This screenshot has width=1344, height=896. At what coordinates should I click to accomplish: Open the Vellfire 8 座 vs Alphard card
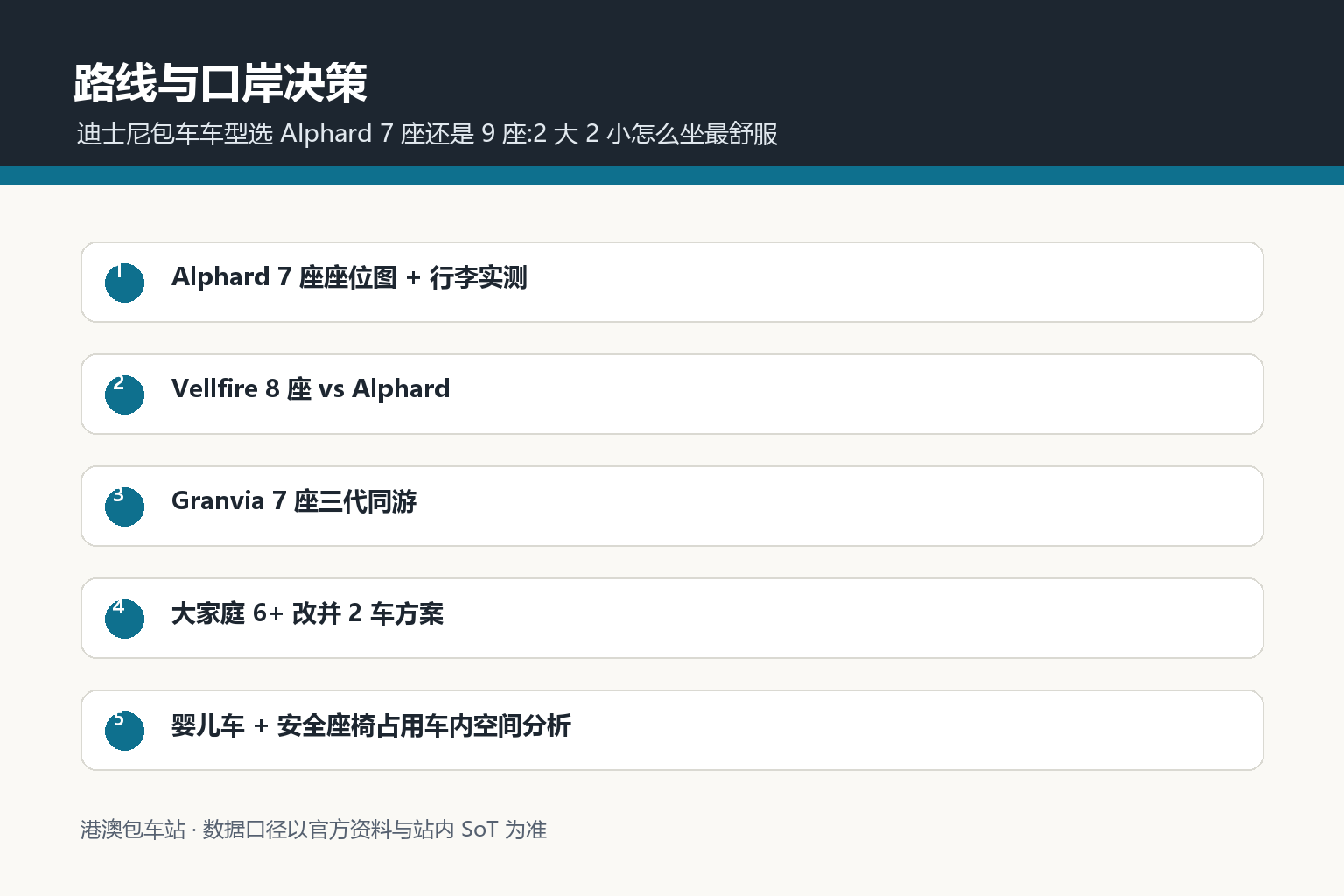click(x=672, y=395)
